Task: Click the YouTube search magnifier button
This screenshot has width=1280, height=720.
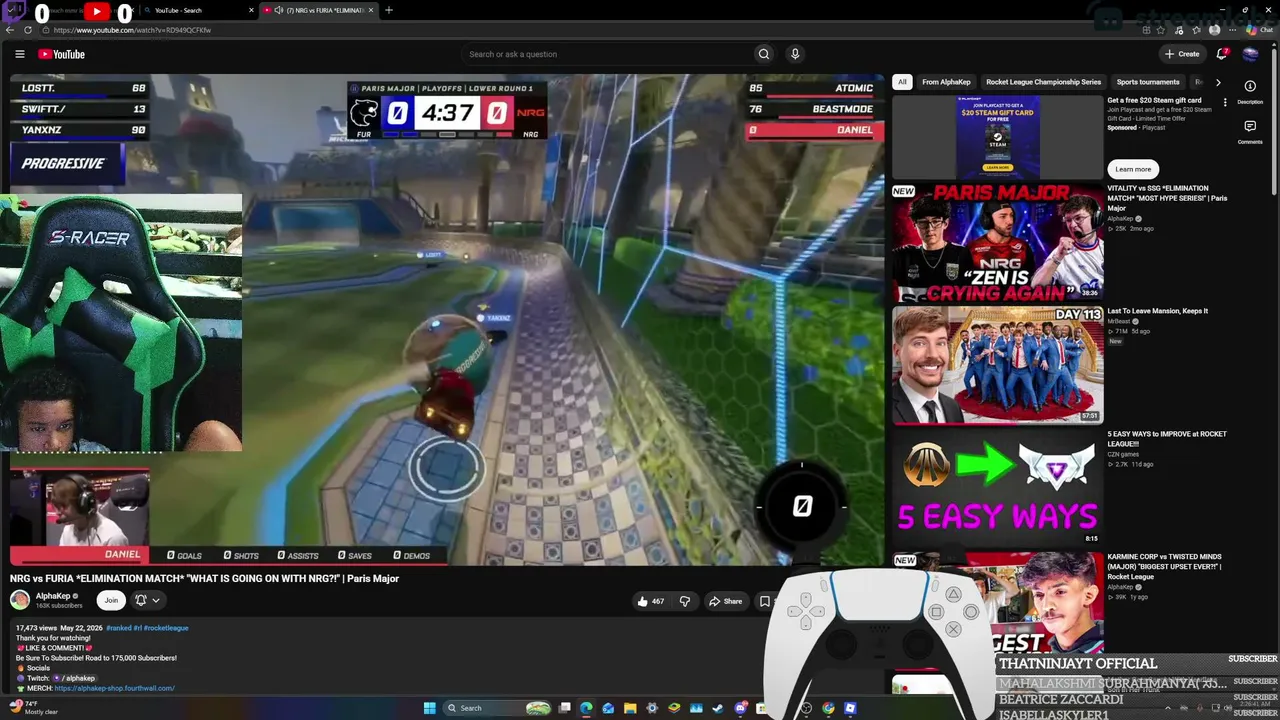Action: 764,54
